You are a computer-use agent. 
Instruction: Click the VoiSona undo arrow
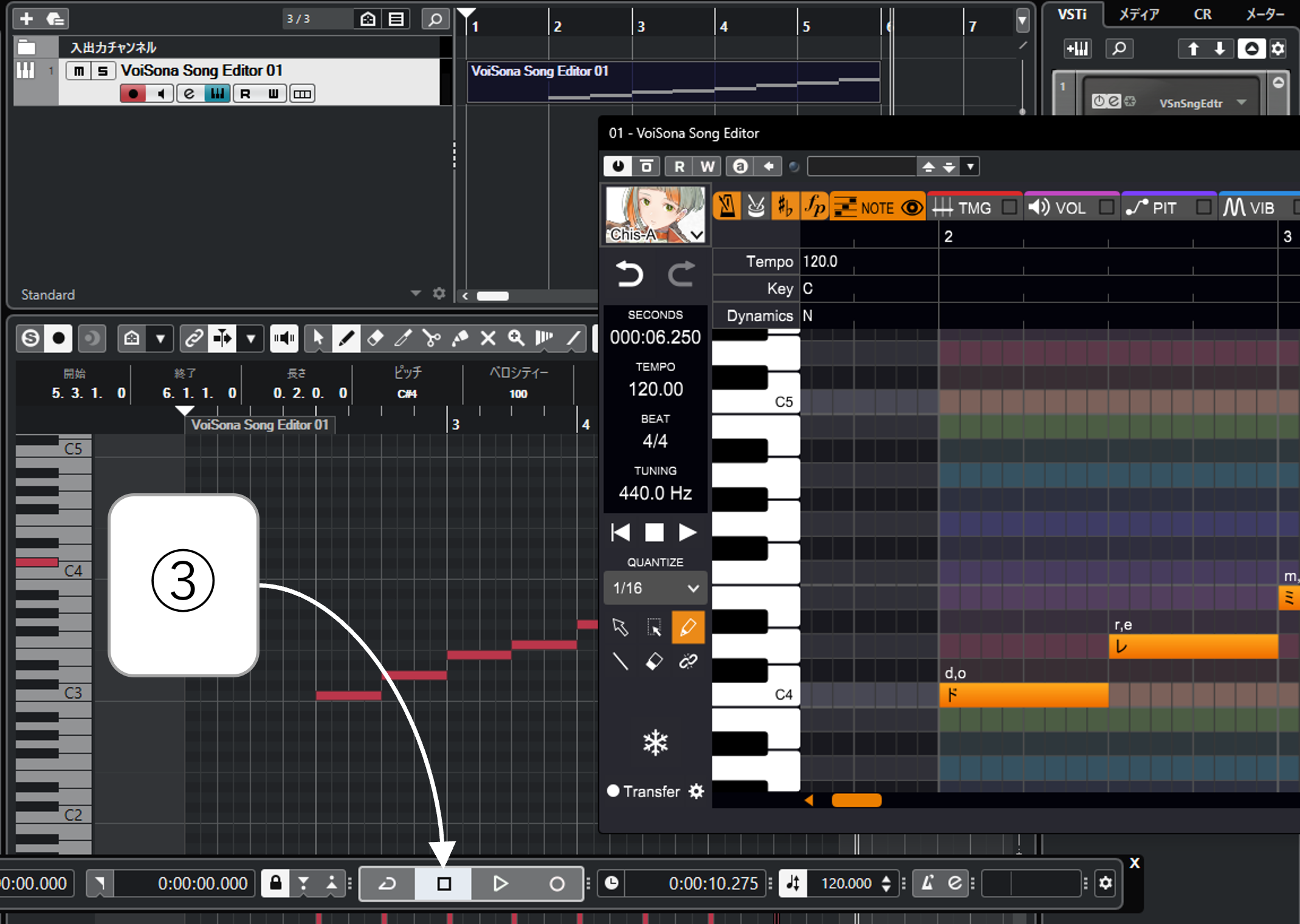click(x=629, y=274)
